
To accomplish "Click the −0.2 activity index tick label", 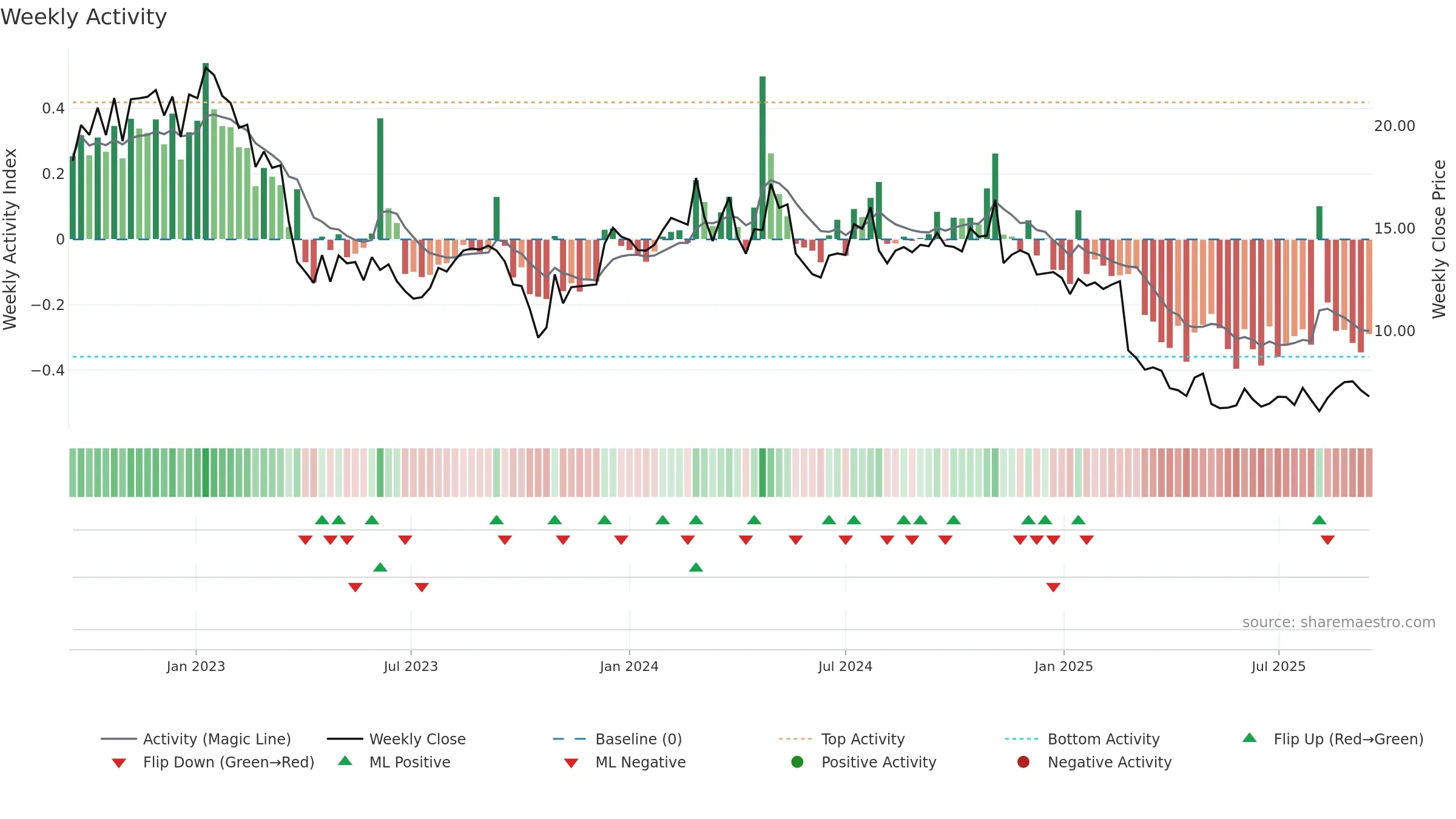I will pos(48,305).
